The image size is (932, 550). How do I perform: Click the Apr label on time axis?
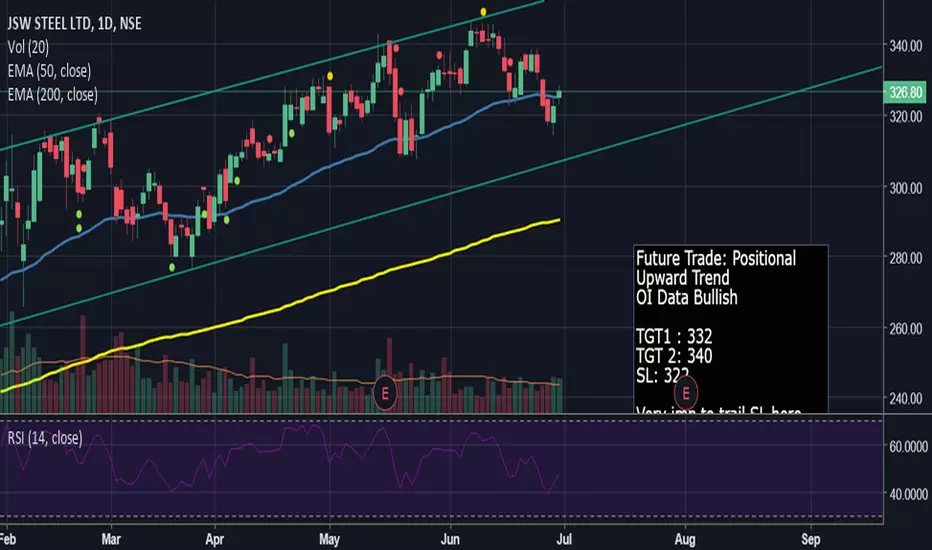pos(214,539)
